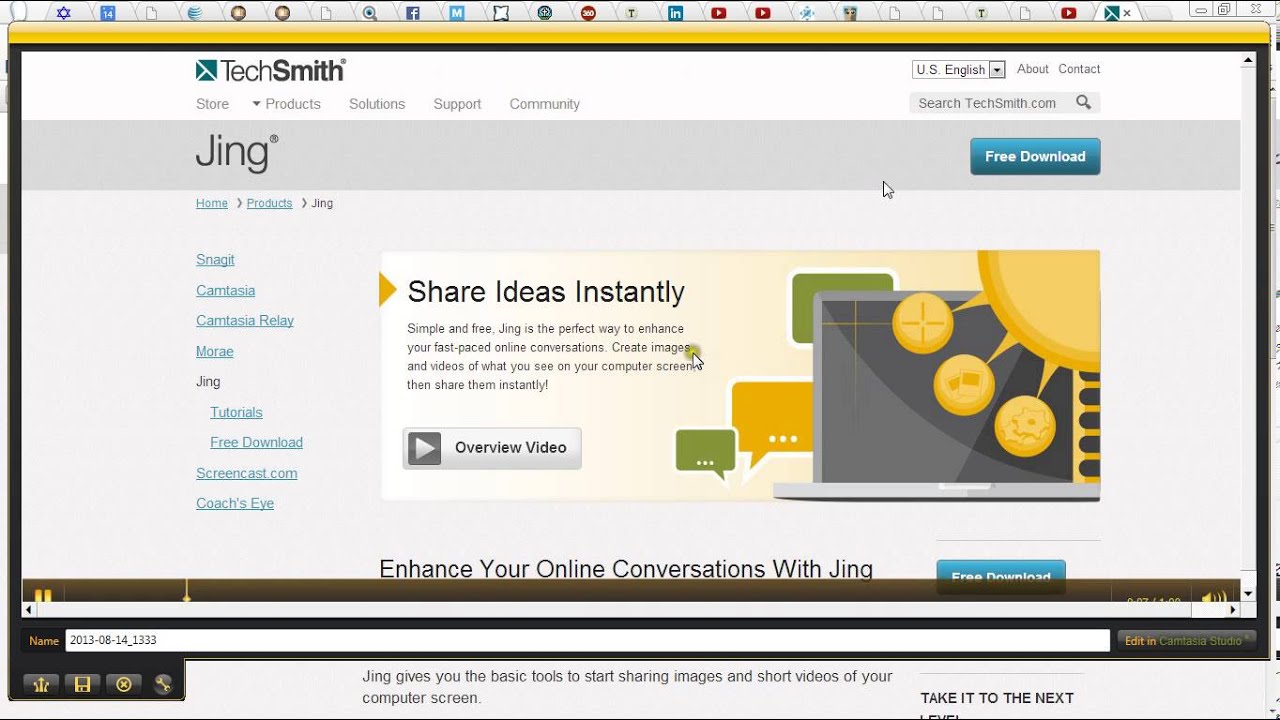Viewport: 1280px width, 720px height.
Task: Open the About link
Action: click(x=1033, y=69)
